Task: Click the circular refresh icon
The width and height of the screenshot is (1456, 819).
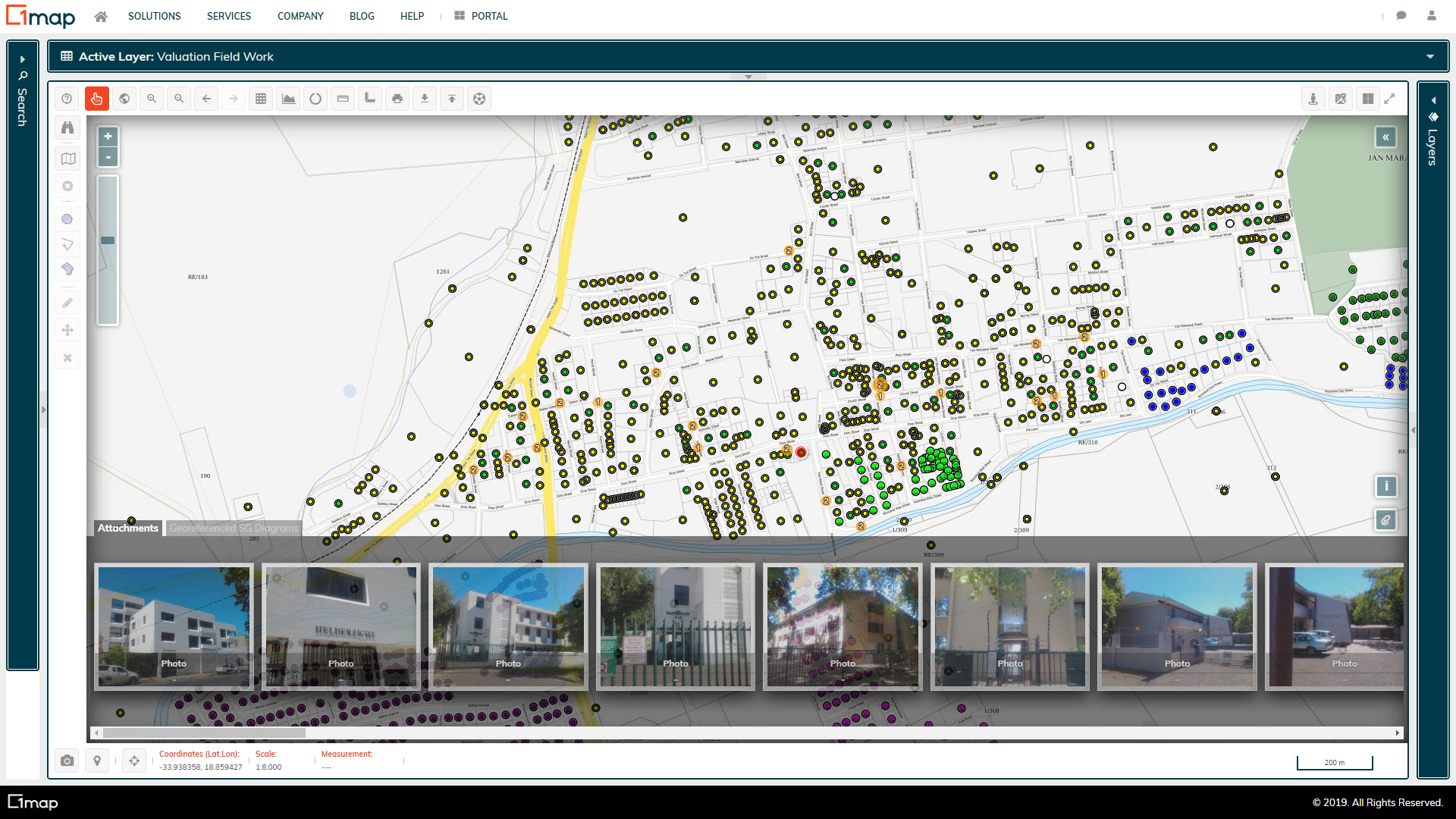Action: pyautogui.click(x=315, y=99)
